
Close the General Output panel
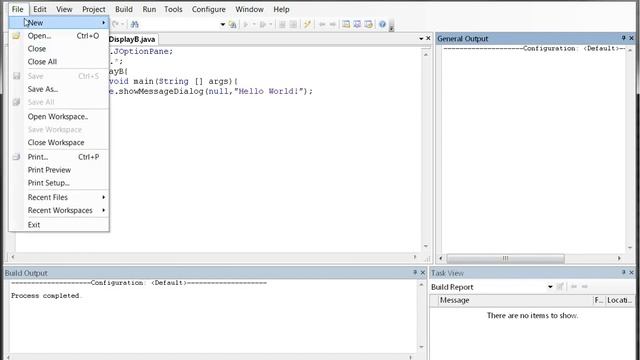click(631, 38)
